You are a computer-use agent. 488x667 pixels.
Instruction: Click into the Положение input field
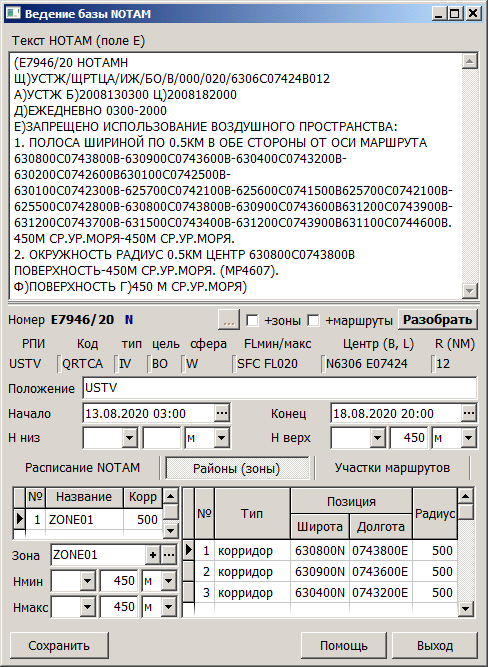tap(280, 388)
